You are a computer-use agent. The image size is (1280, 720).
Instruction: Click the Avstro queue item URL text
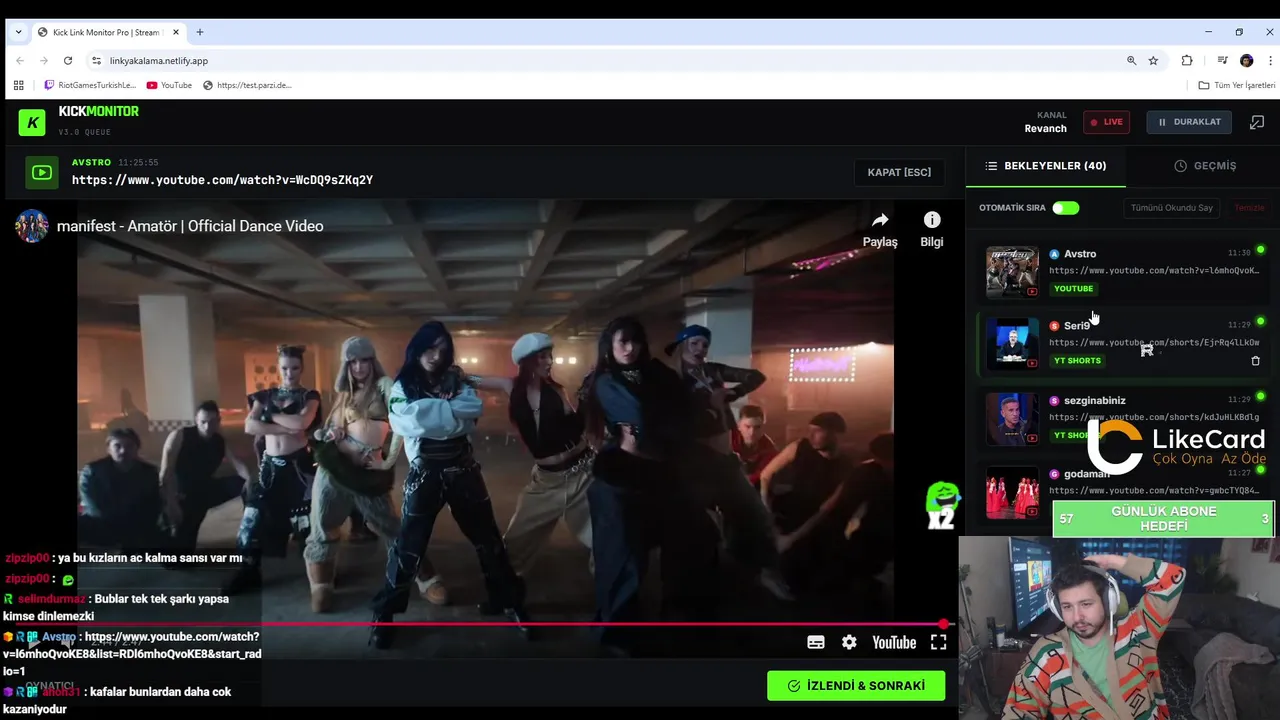point(1154,271)
